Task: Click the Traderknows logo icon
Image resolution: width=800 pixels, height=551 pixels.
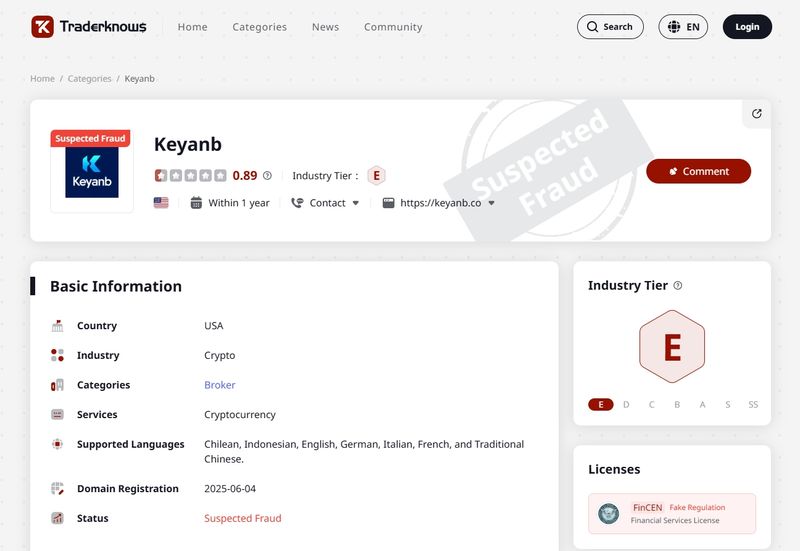Action: pyautogui.click(x=42, y=27)
